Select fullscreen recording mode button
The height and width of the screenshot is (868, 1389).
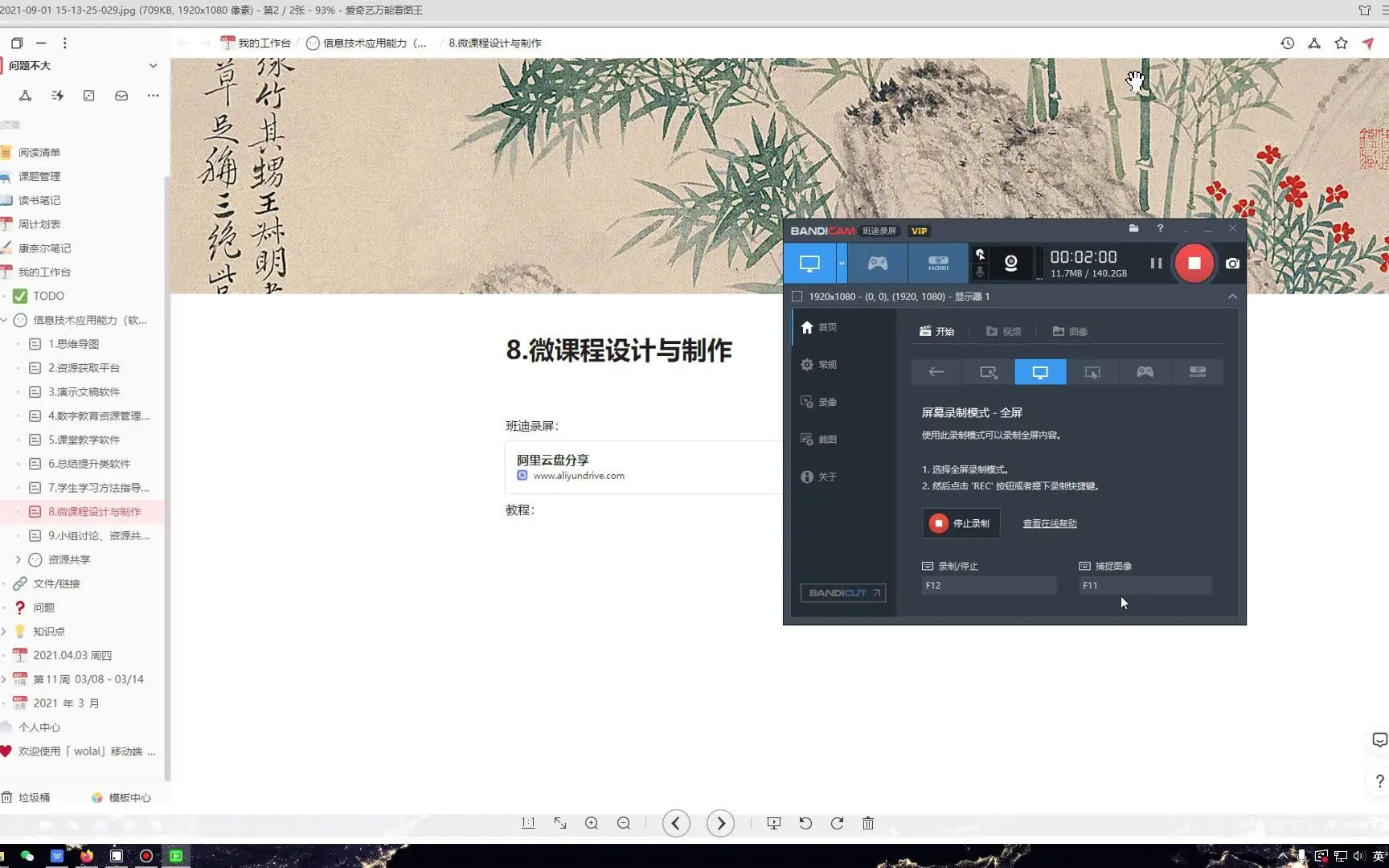(x=1040, y=372)
